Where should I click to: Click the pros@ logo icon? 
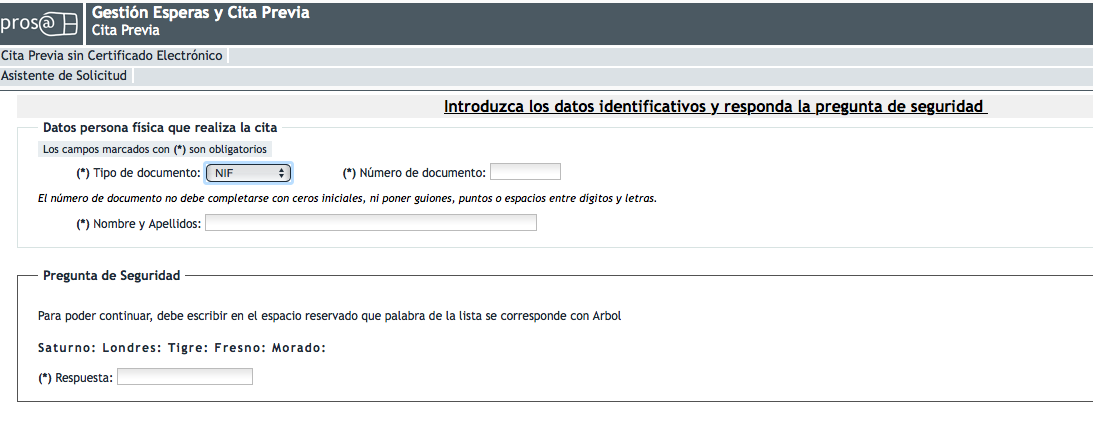click(x=40, y=22)
